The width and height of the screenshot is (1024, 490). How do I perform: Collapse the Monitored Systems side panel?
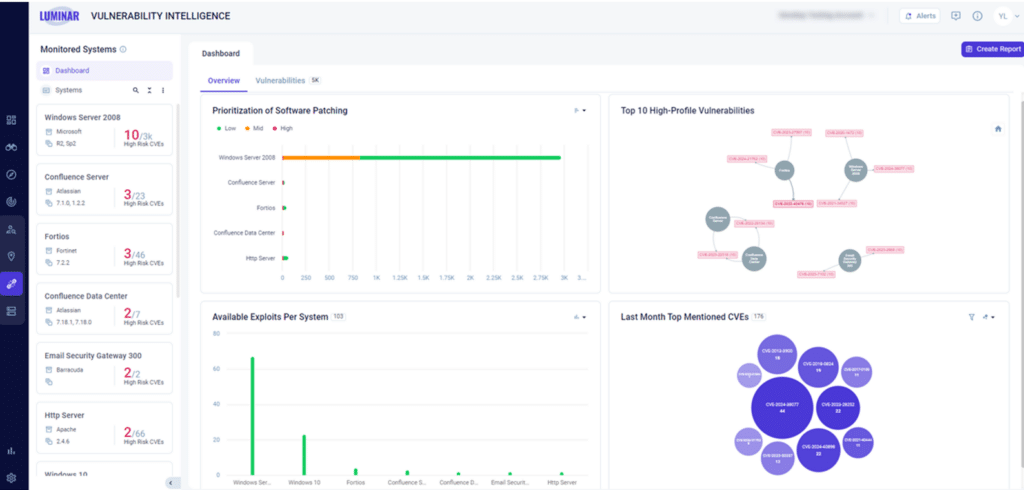pyautogui.click(x=170, y=483)
